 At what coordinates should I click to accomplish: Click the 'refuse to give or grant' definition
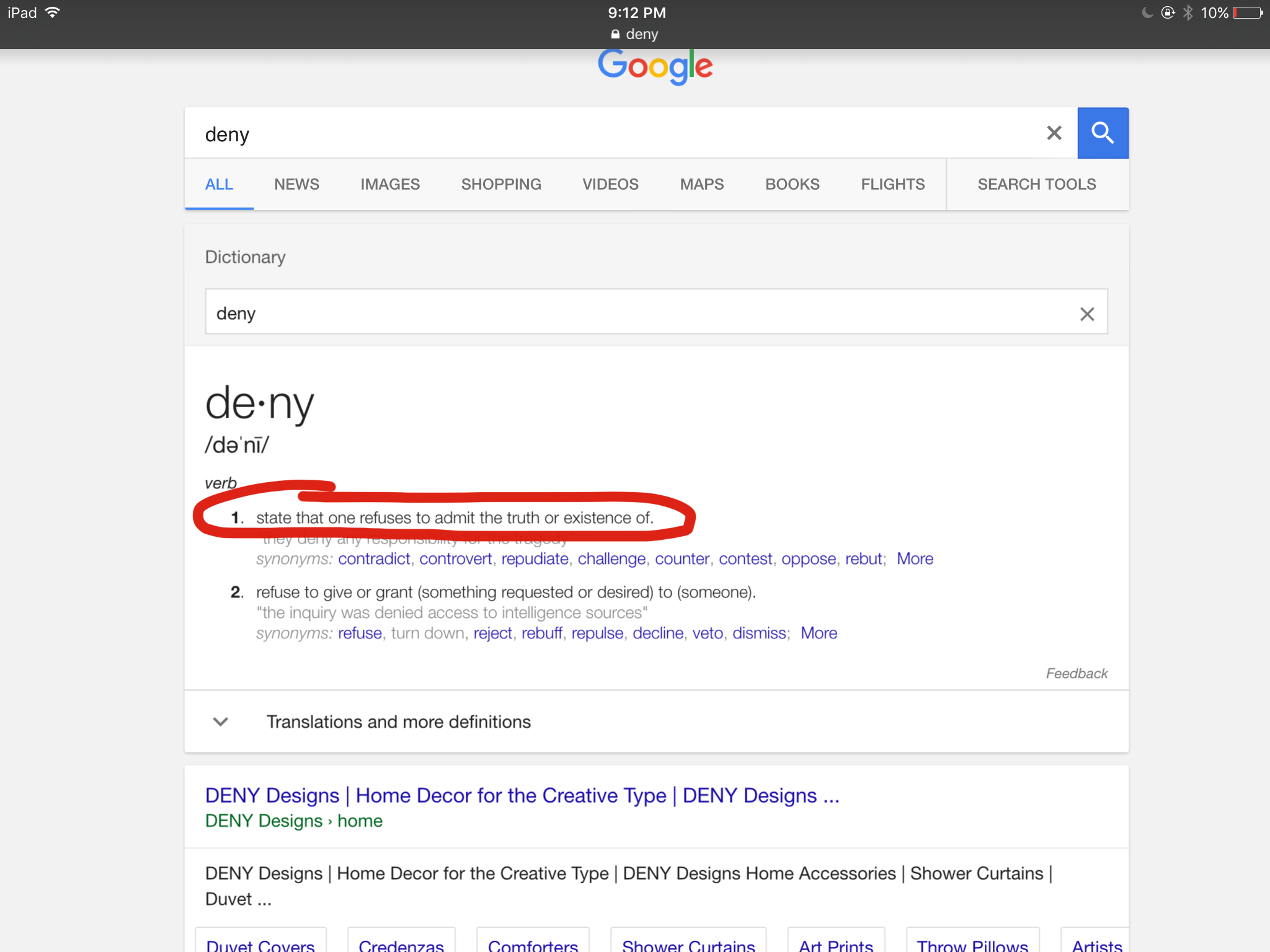point(506,592)
